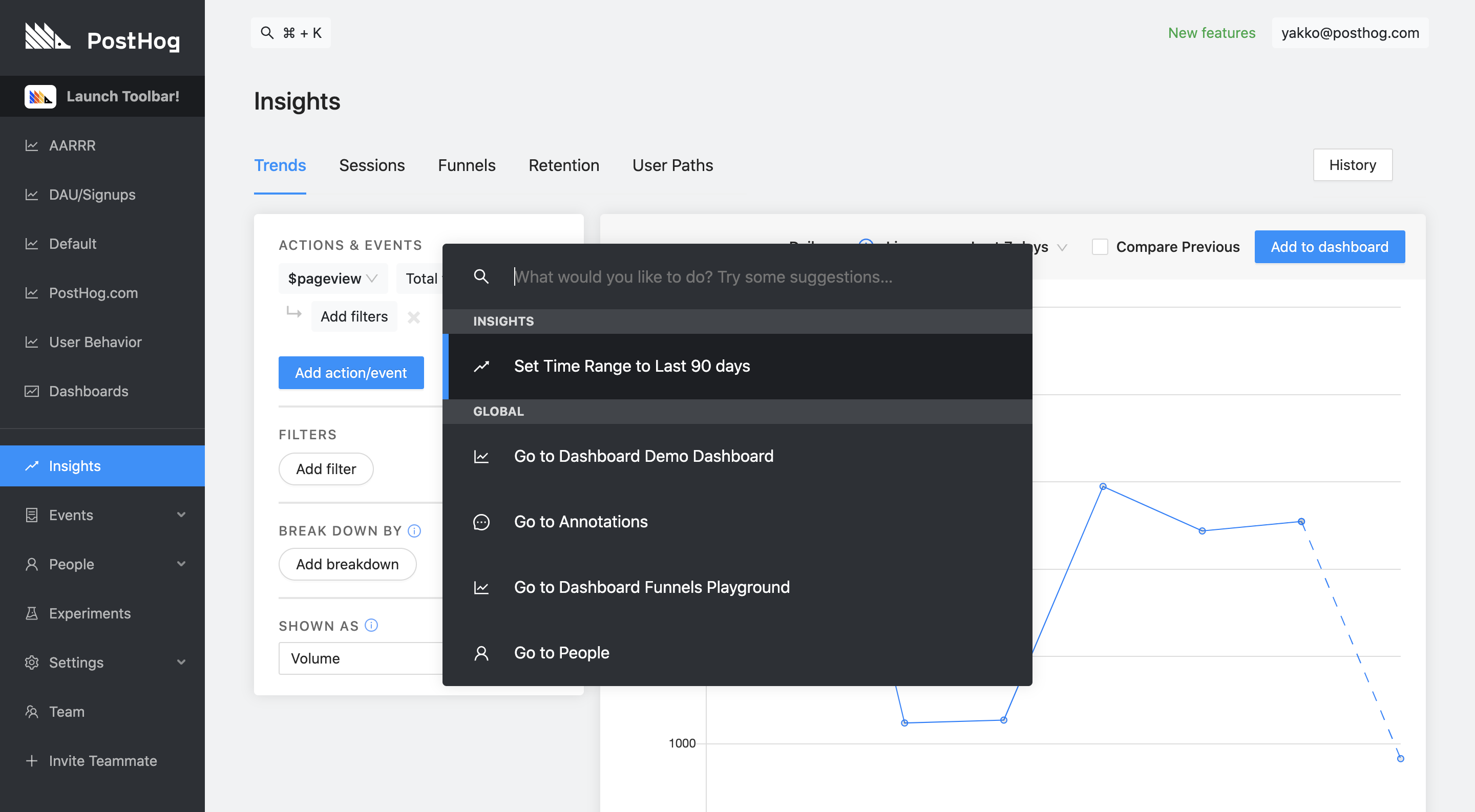
Task: Click the Go to People person icon
Action: (x=481, y=653)
